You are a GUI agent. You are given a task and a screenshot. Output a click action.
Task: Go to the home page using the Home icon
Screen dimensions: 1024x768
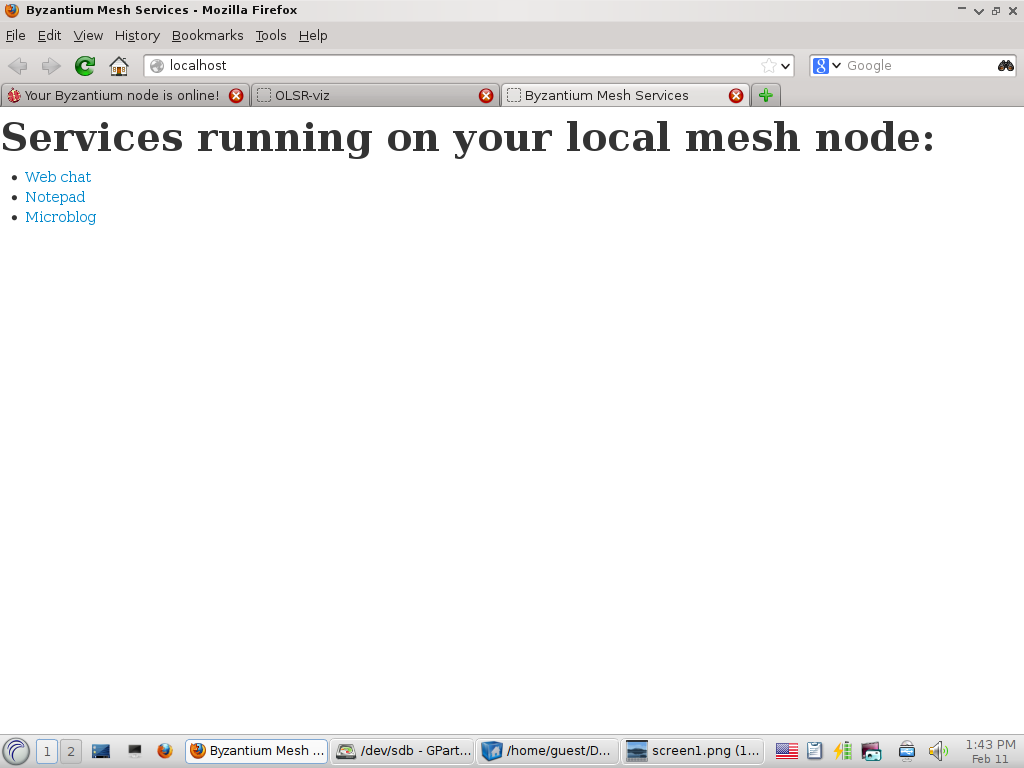(x=118, y=66)
